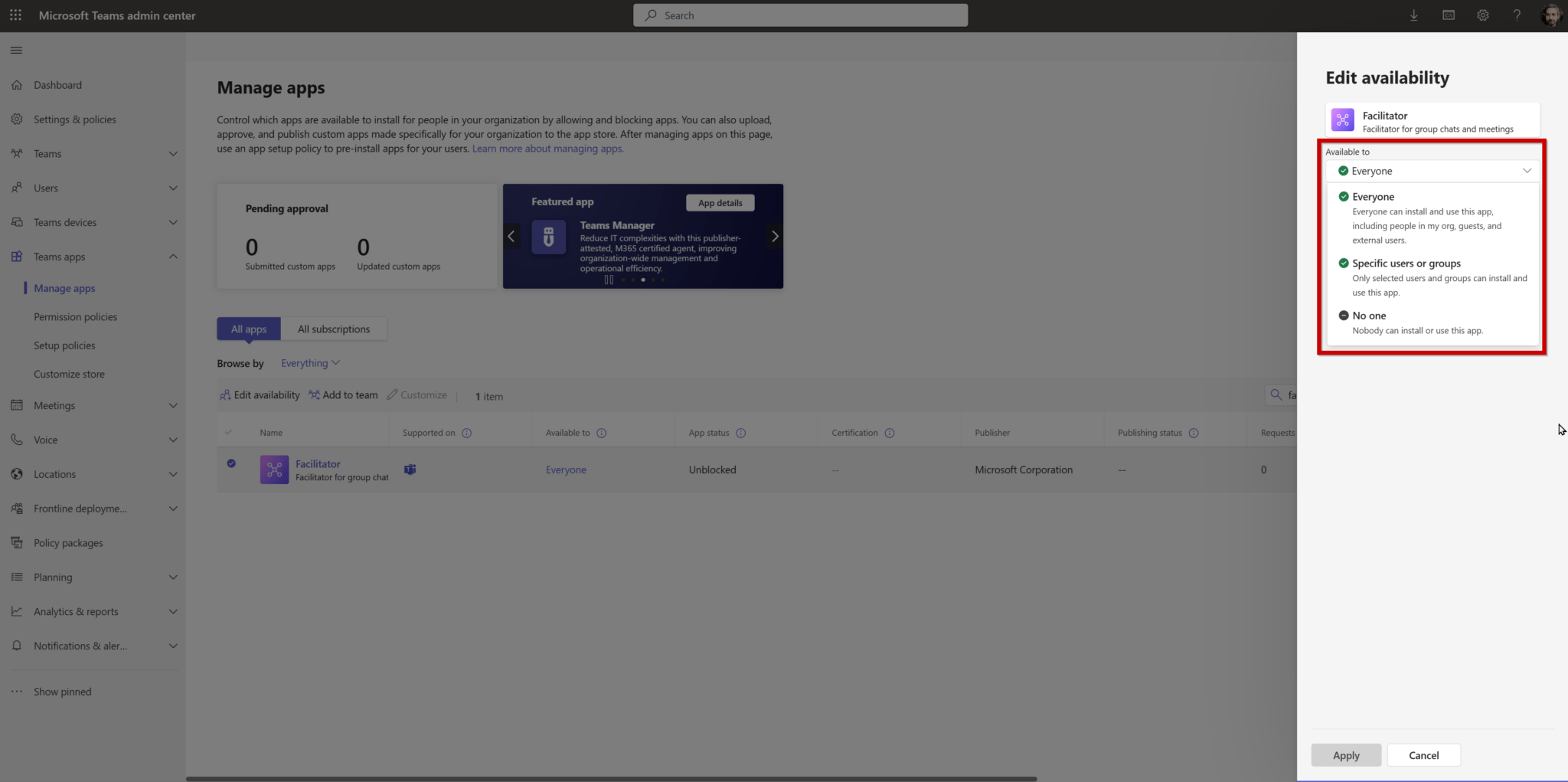Open the Browse by Everything dropdown
Image resolution: width=1568 pixels, height=782 pixels.
[309, 362]
